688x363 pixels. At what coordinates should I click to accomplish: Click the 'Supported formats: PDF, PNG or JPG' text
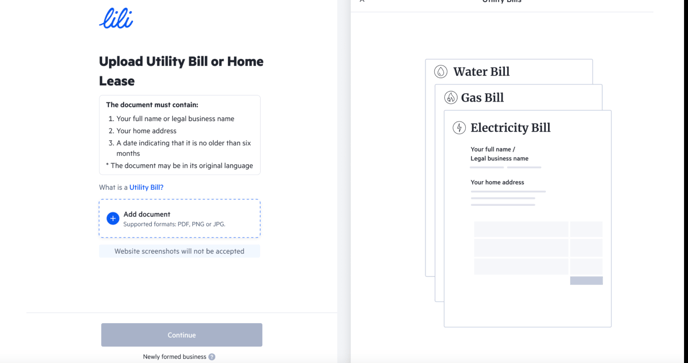pos(174,224)
